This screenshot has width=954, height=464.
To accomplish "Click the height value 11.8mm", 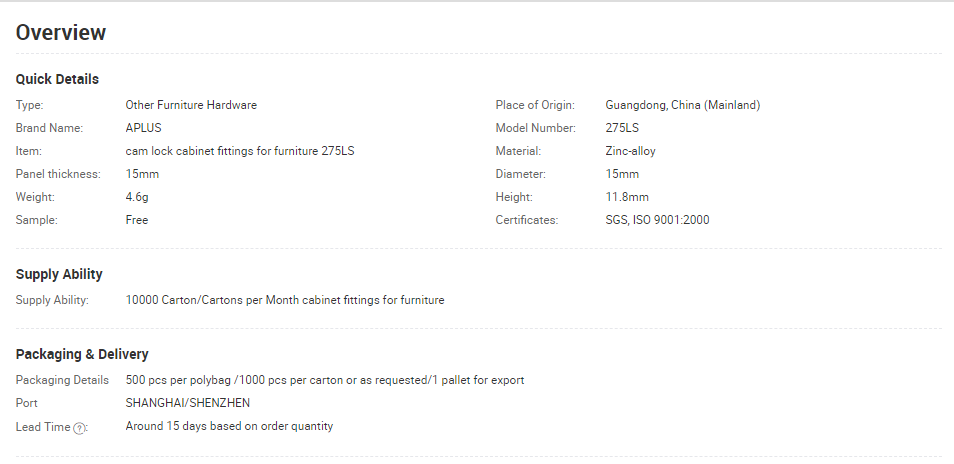I will [627, 197].
